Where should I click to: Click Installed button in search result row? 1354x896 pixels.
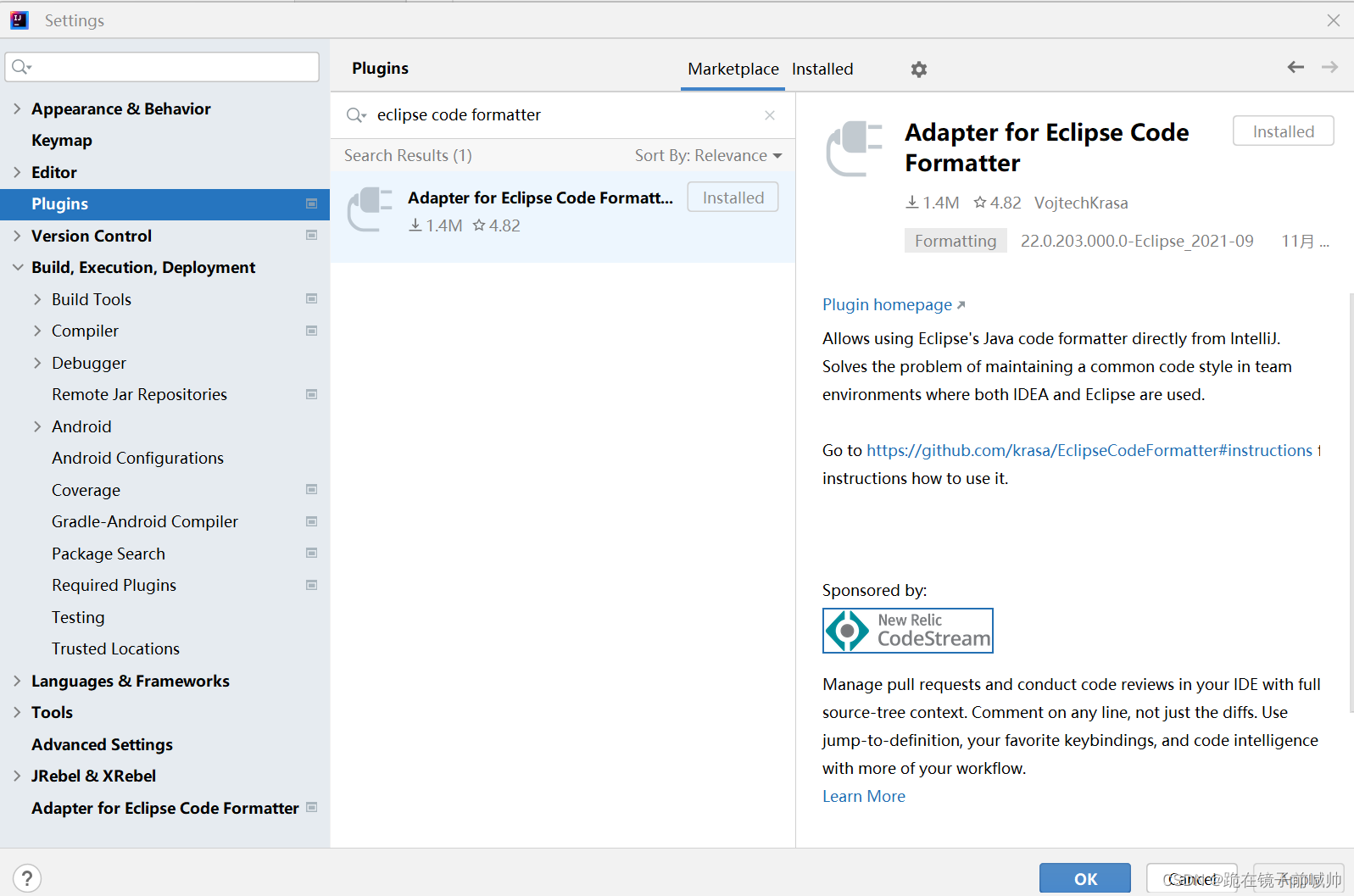(x=733, y=198)
